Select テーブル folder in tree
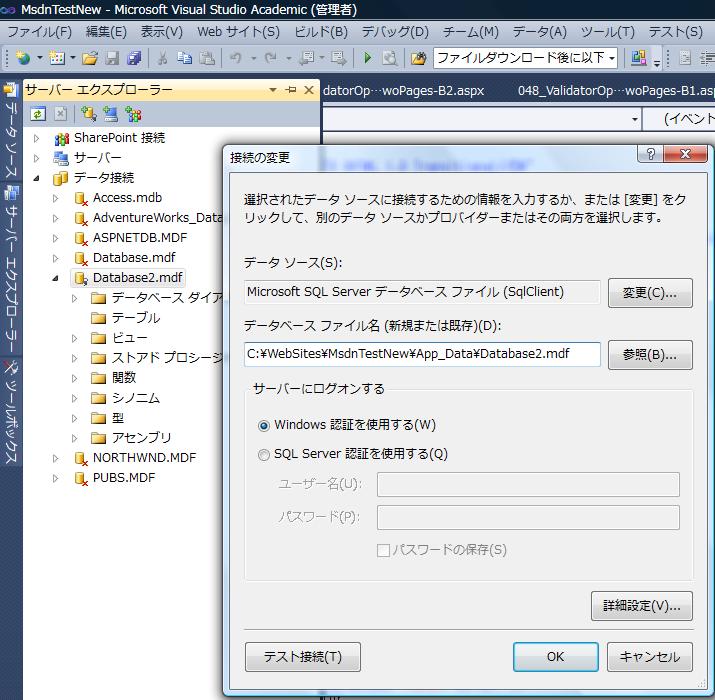Screen dimensions: 715x700 (x=135, y=318)
